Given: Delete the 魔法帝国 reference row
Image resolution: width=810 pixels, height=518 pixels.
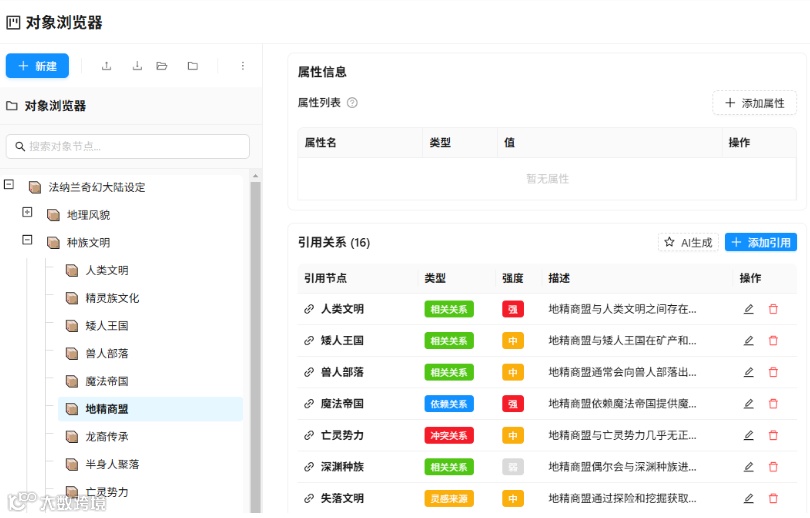Looking at the screenshot, I should pyautogui.click(x=773, y=404).
